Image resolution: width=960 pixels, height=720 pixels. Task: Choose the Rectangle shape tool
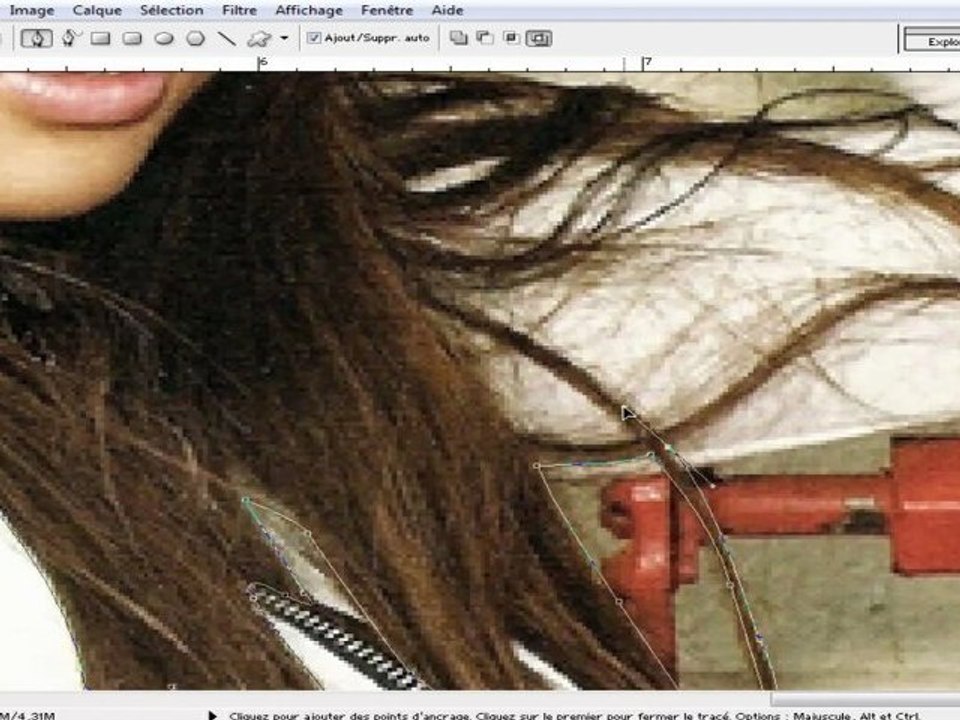coord(100,39)
